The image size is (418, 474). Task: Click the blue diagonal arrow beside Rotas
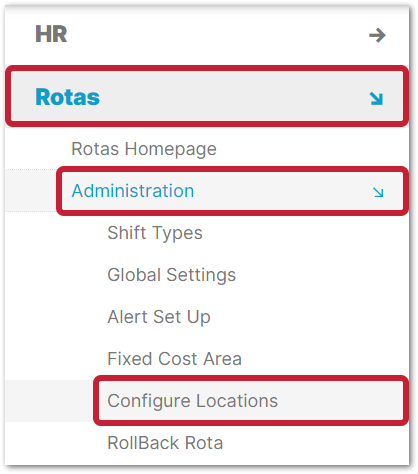[376, 99]
